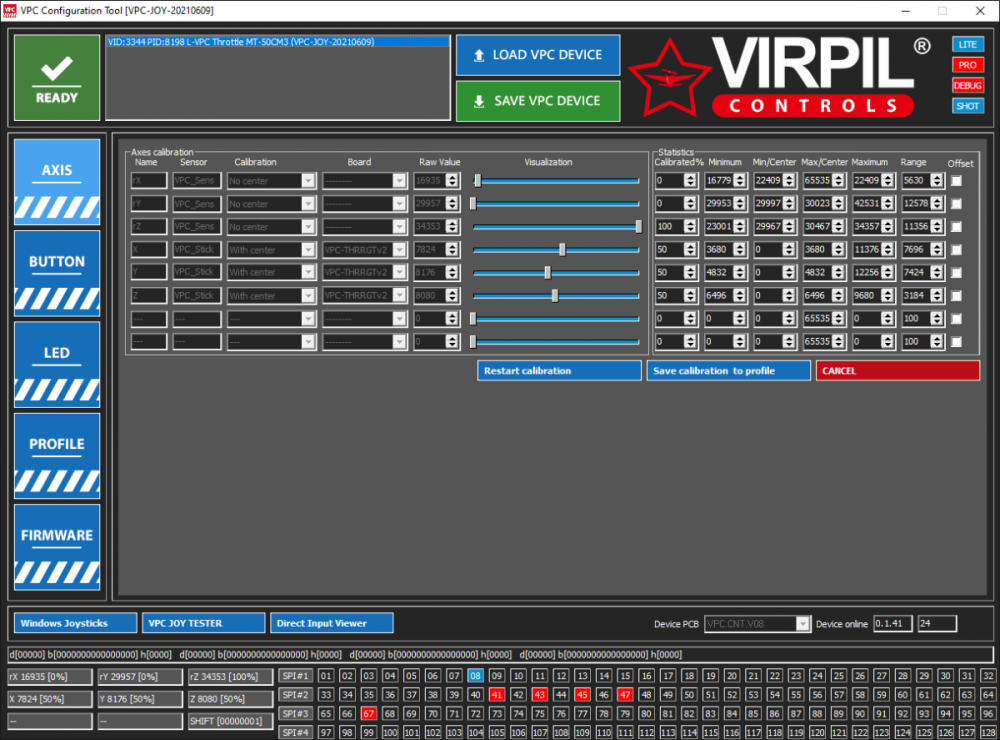The height and width of the screenshot is (740, 1000).
Task: Enable Offset for the Z axis row
Action: (956, 295)
